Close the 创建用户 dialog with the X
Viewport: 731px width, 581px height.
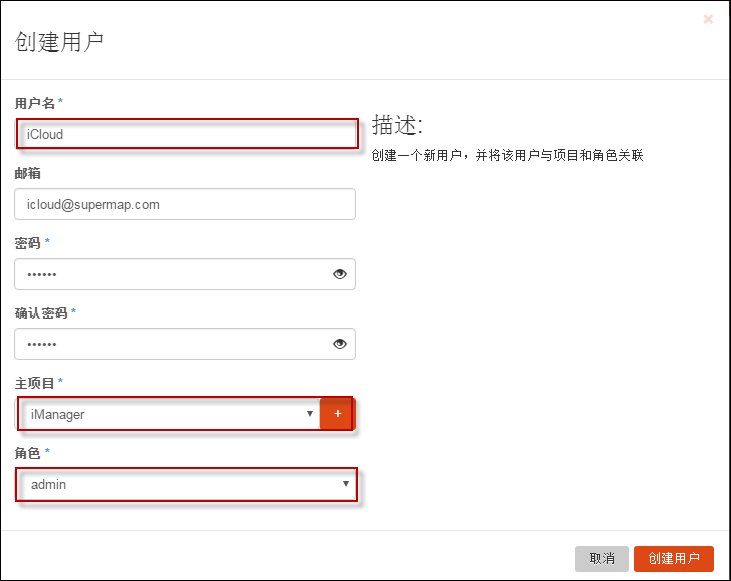(x=708, y=19)
